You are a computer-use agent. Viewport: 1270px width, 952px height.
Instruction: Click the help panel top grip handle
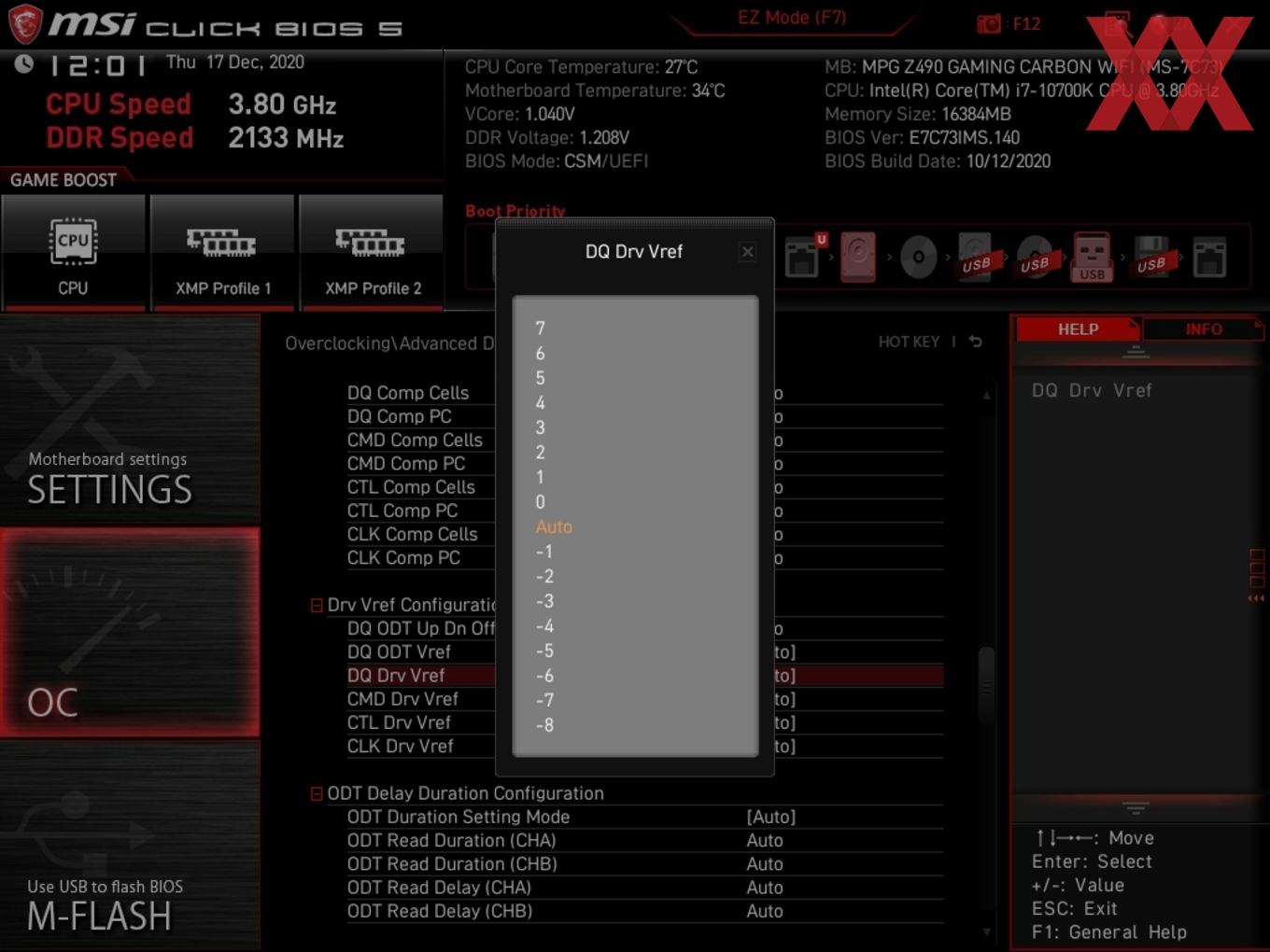1136,352
